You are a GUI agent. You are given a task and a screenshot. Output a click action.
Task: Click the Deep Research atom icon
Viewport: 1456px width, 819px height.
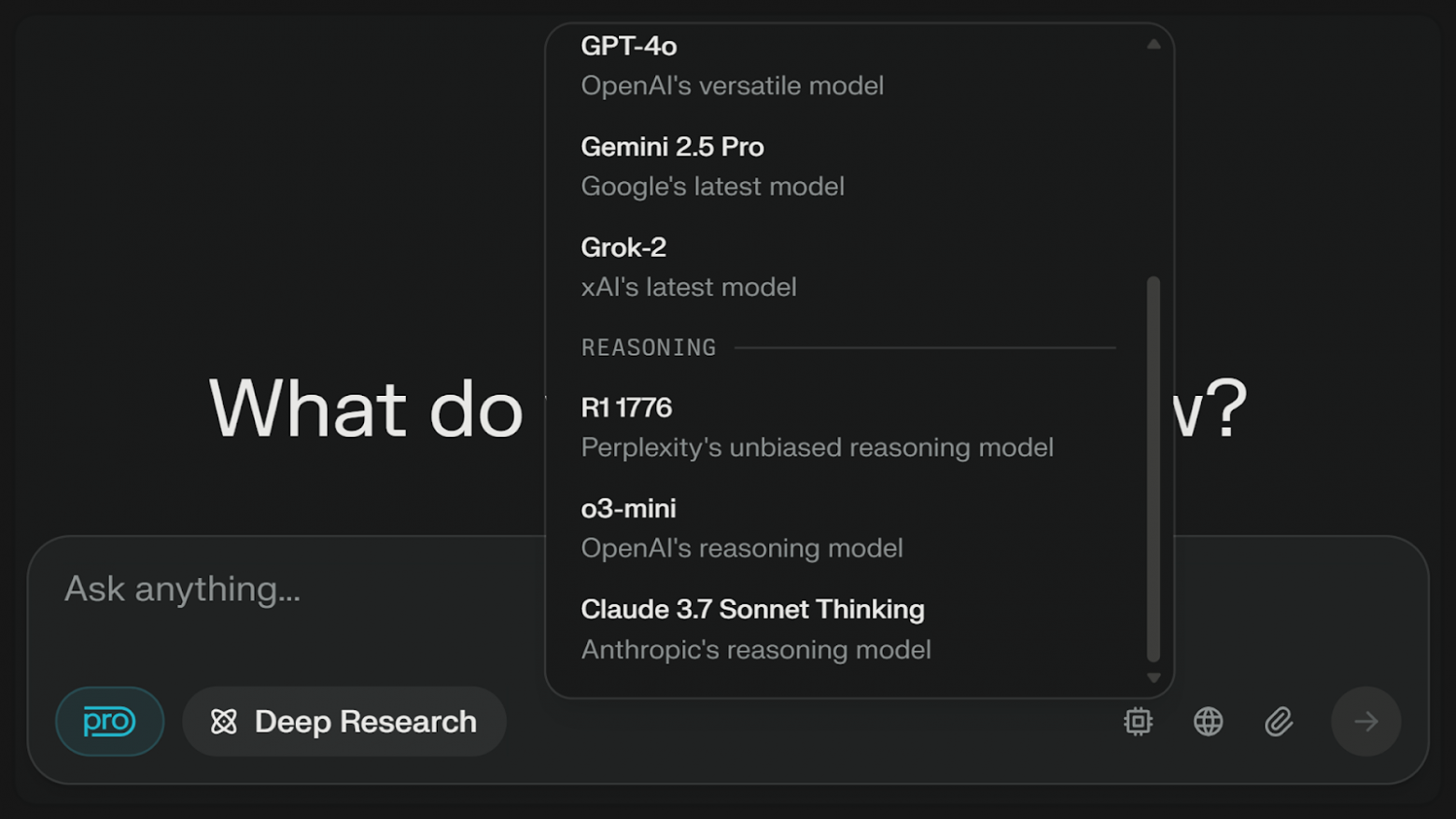(x=224, y=722)
